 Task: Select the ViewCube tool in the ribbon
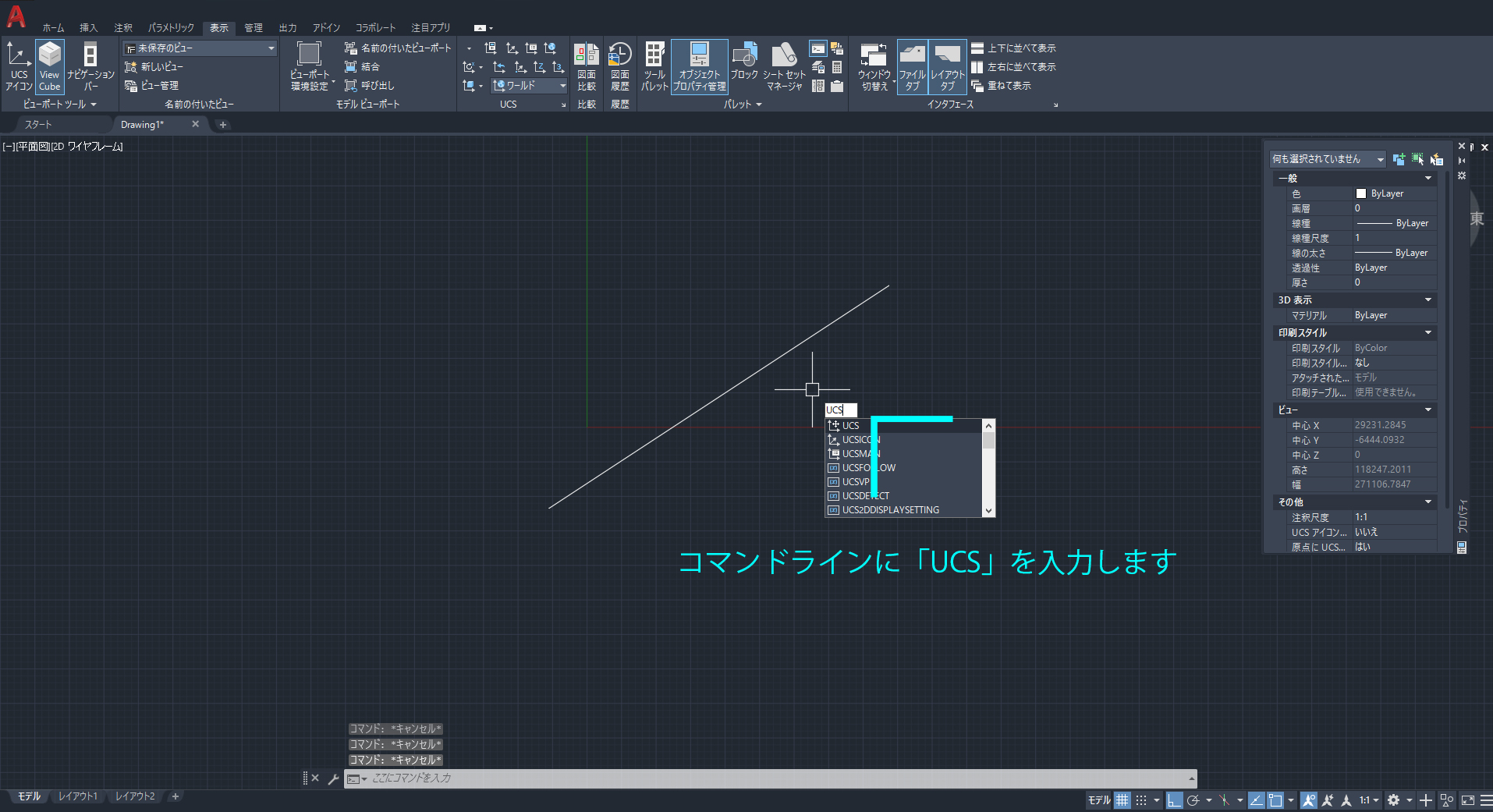point(49,66)
